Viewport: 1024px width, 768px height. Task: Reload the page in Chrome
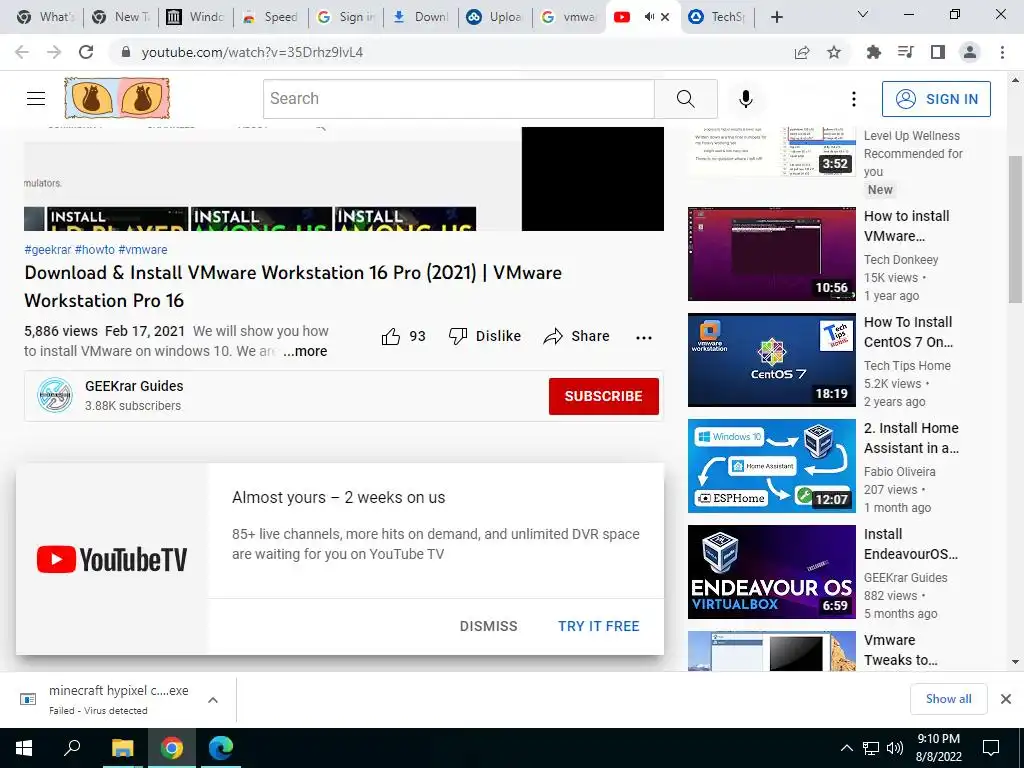(86, 52)
